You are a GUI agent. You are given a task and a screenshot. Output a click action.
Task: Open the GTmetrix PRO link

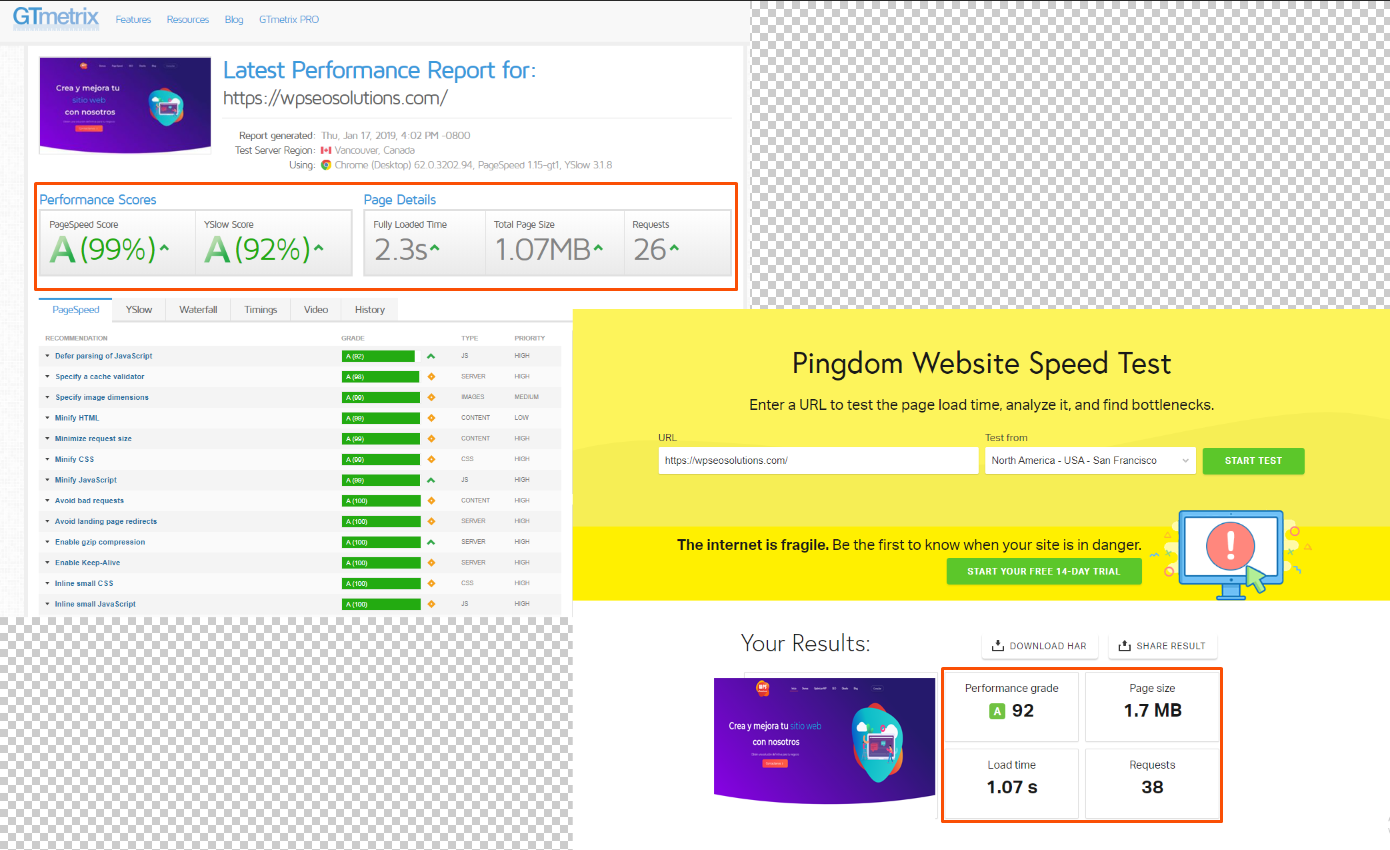pyautogui.click(x=288, y=20)
